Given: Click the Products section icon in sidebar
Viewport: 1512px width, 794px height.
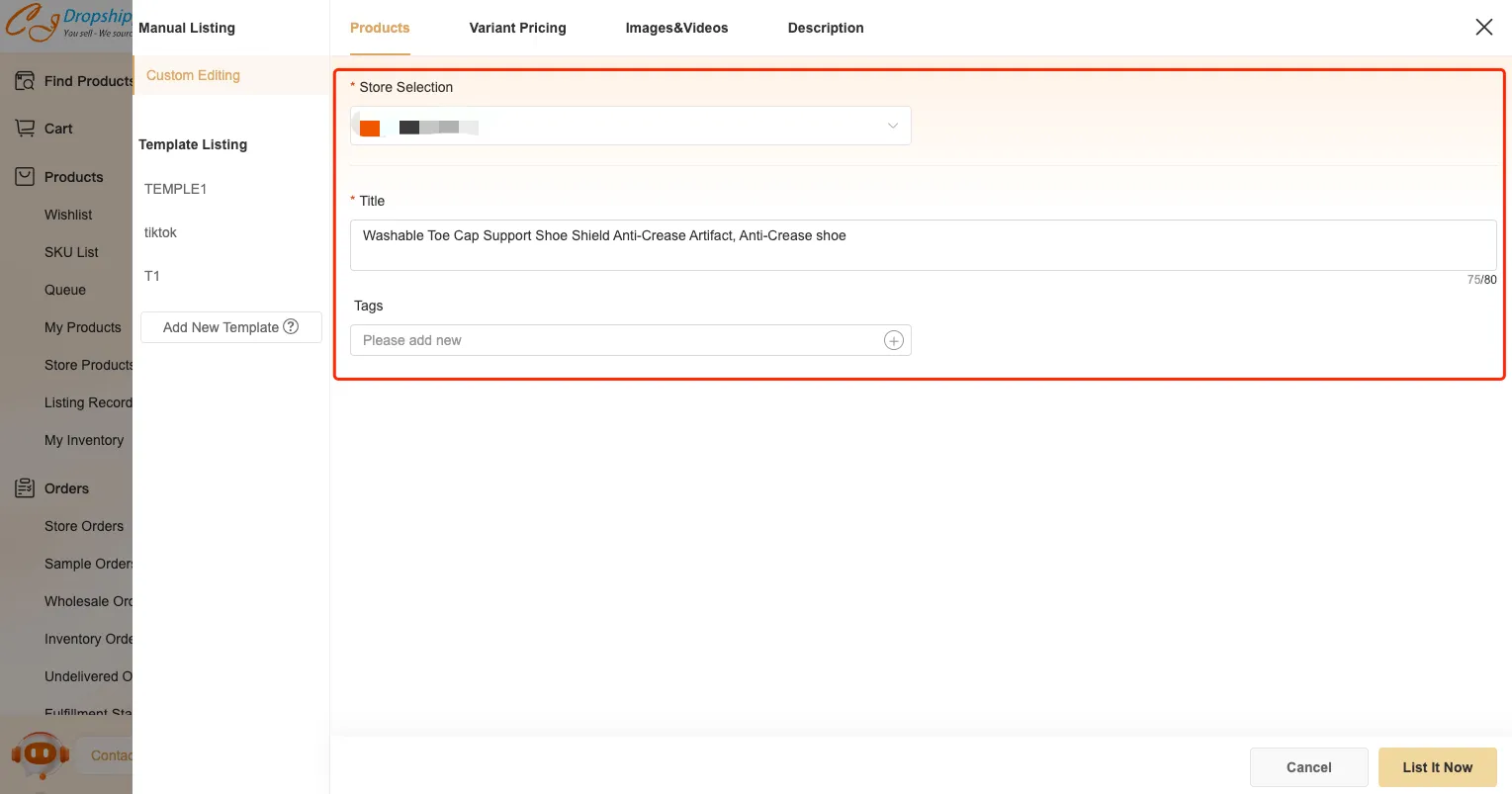Looking at the screenshot, I should (25, 177).
